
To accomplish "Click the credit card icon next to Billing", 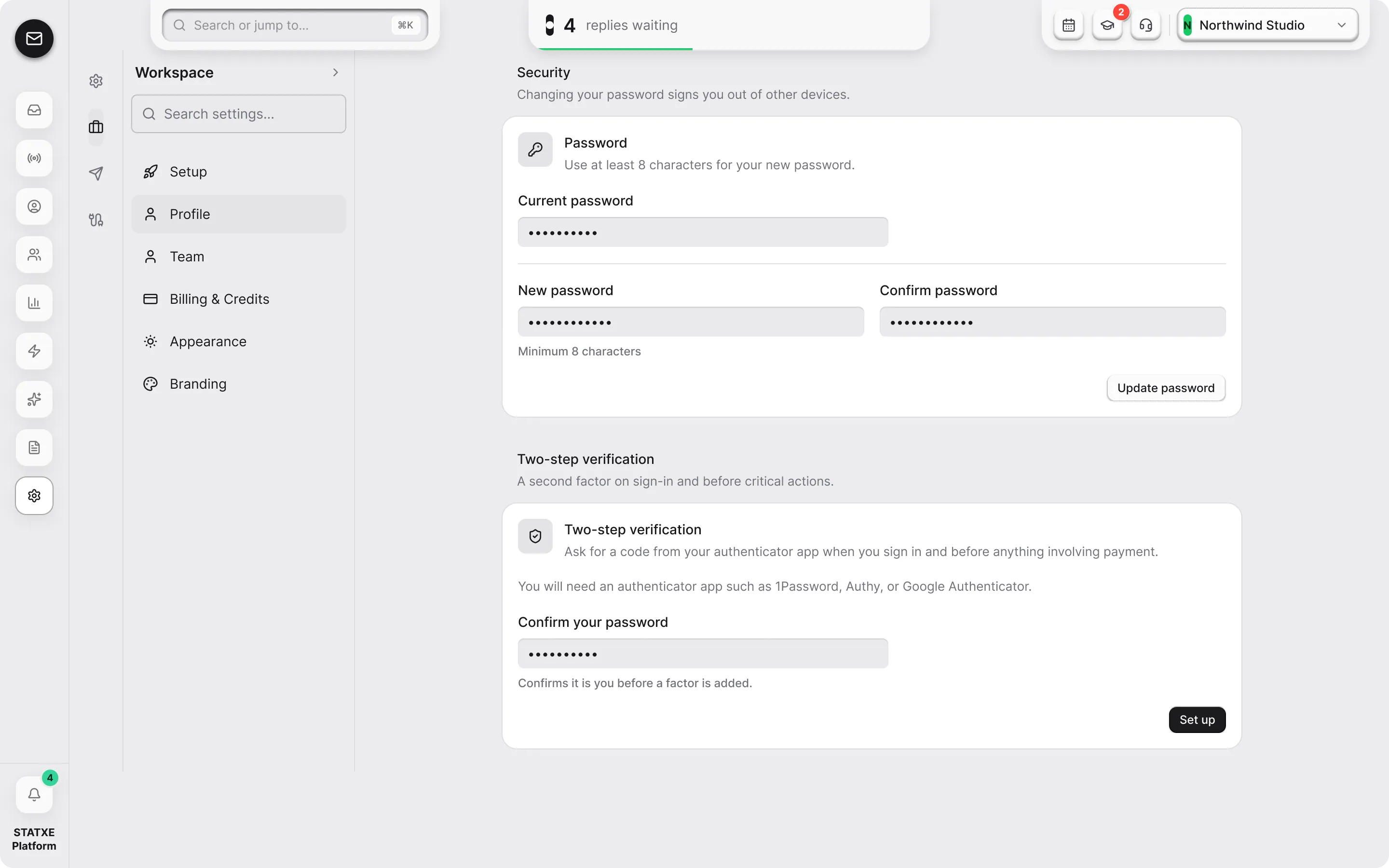I will tap(150, 299).
